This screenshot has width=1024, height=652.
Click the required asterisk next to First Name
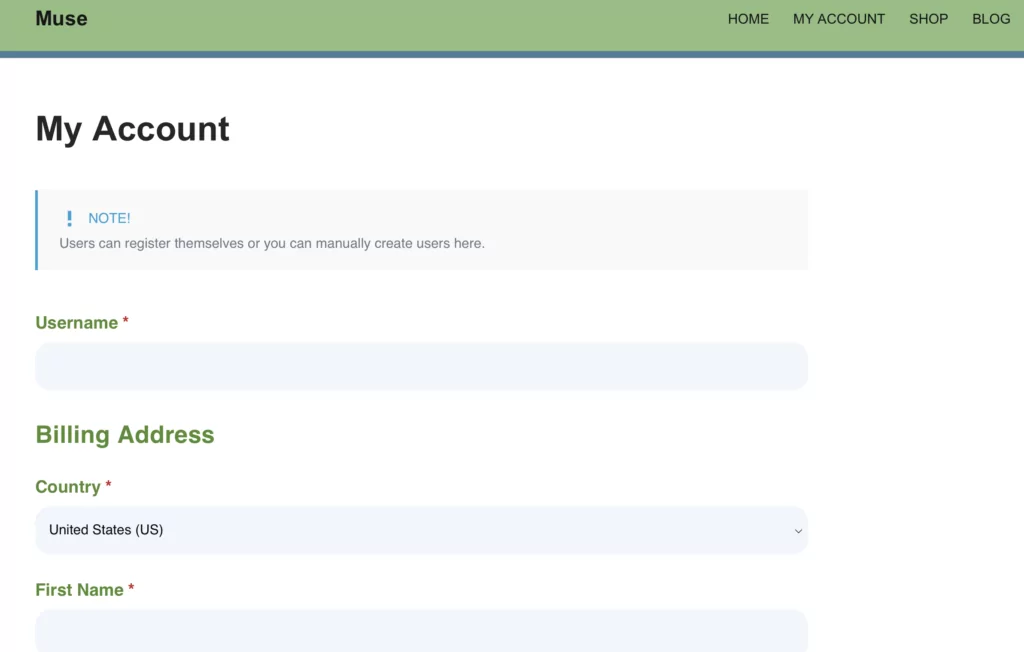coord(131,589)
